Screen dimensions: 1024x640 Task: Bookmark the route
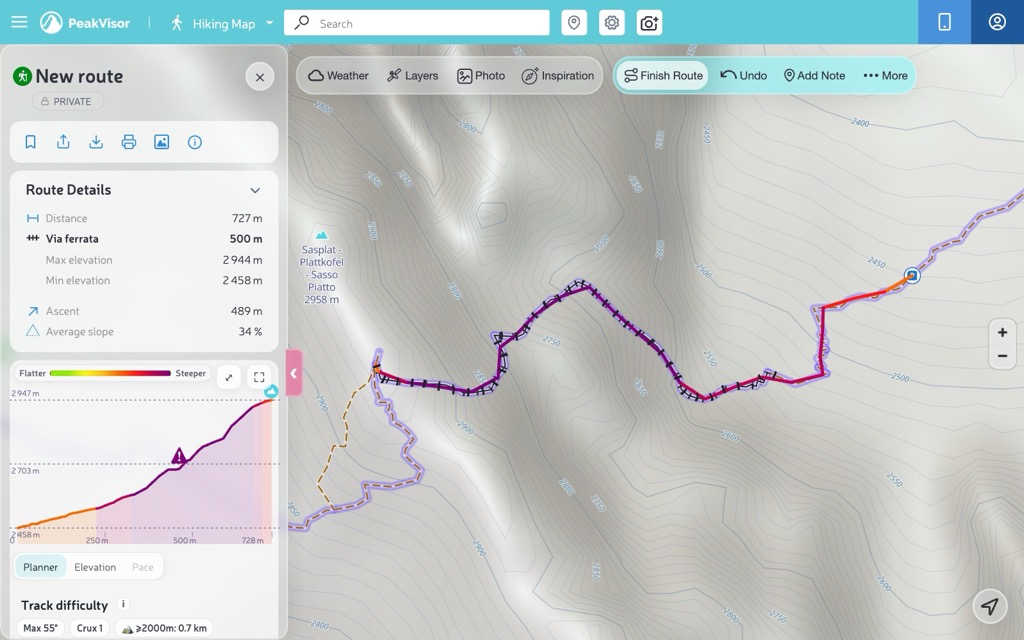31,142
